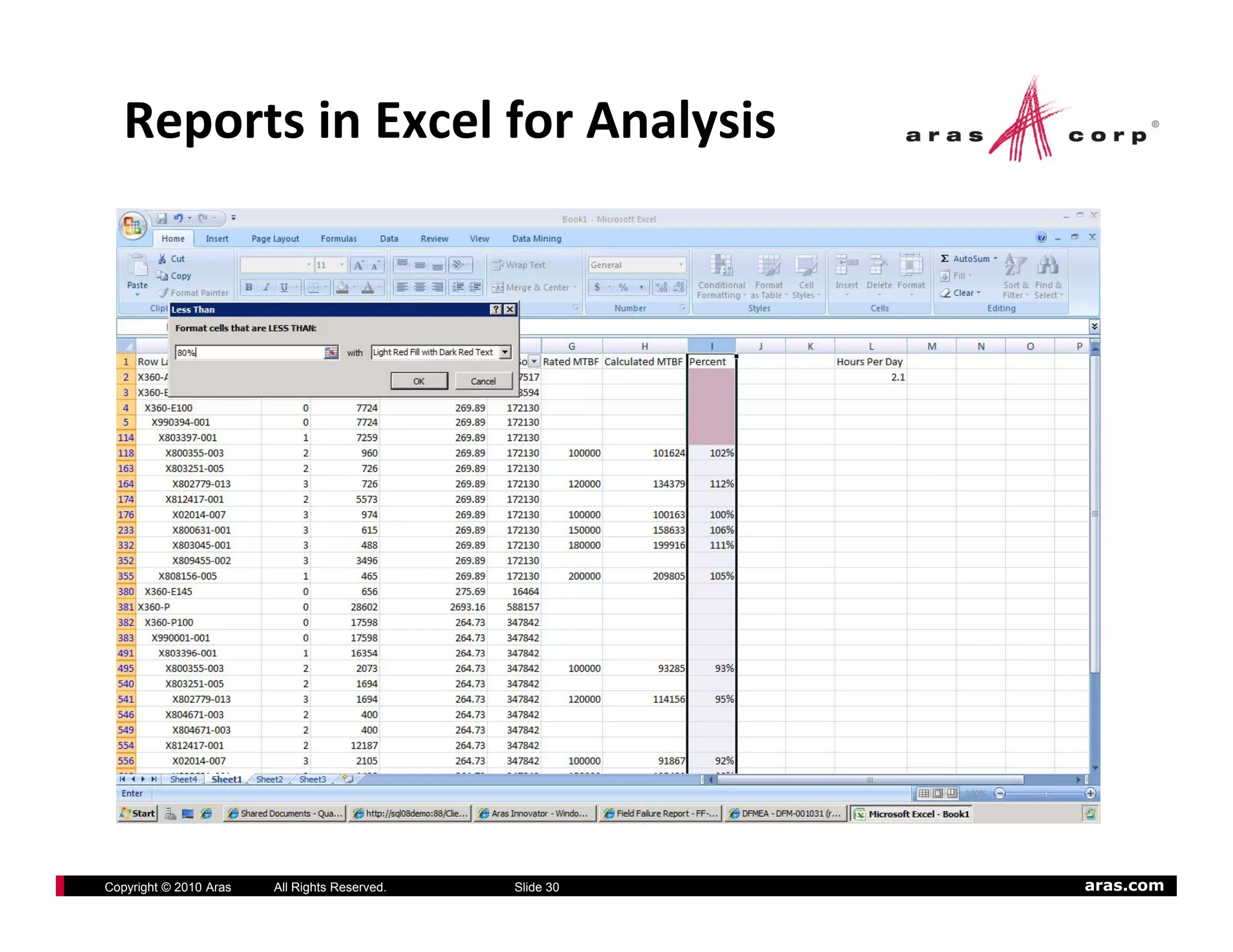The width and height of the screenshot is (1233, 952).
Task: Click the Format Painter brush
Action: (163, 292)
